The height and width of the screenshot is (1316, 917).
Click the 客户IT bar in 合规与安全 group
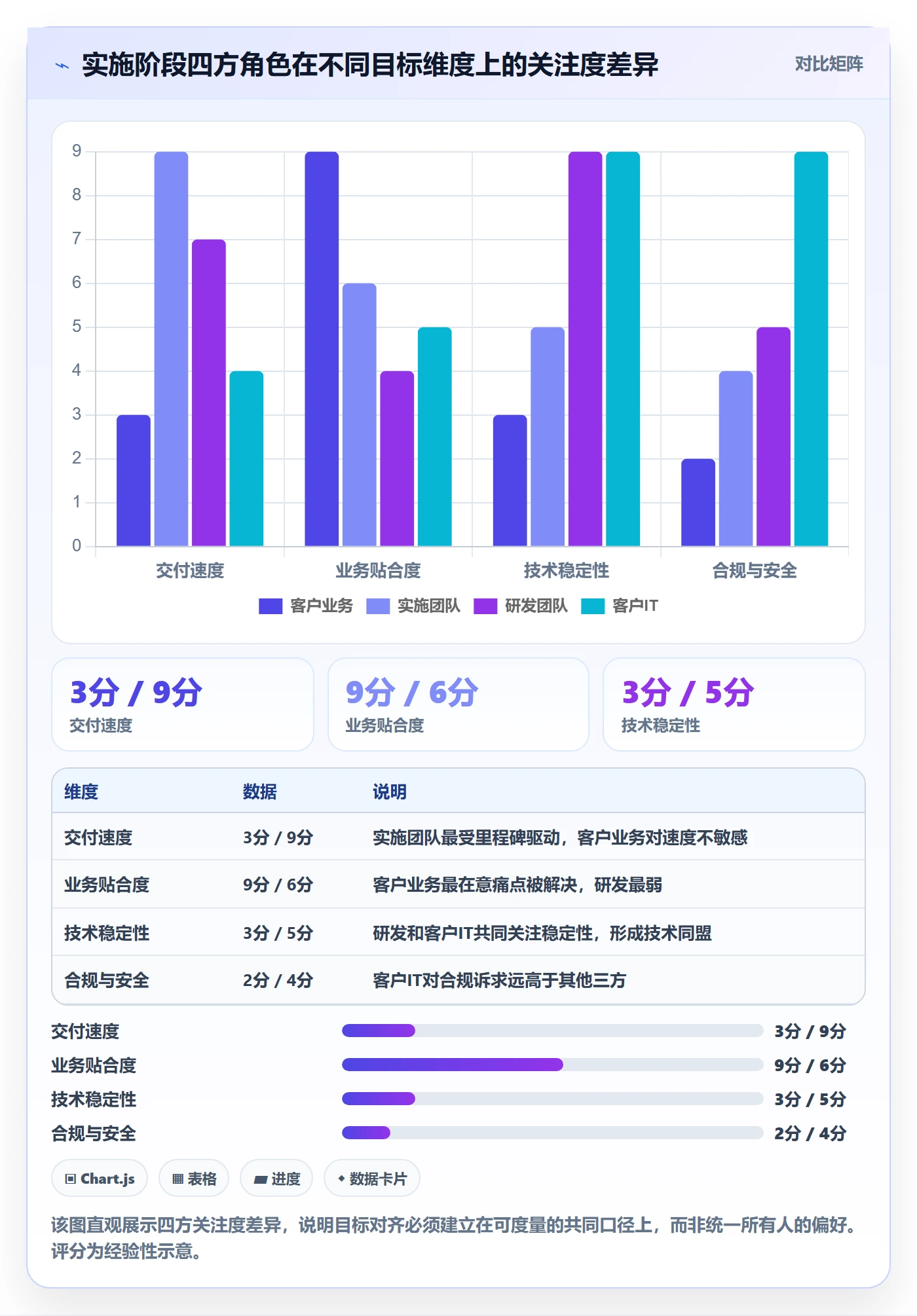point(811,349)
